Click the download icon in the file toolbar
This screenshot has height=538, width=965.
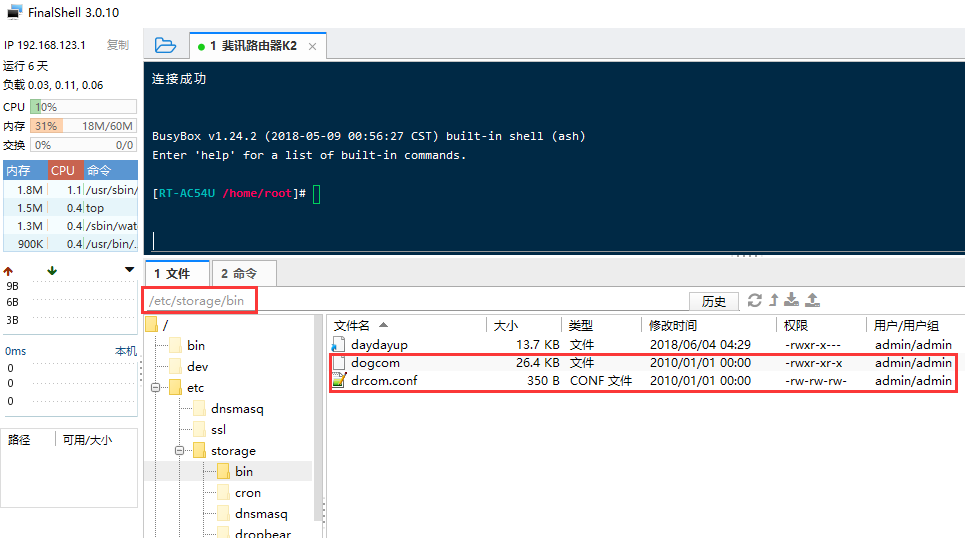[791, 300]
